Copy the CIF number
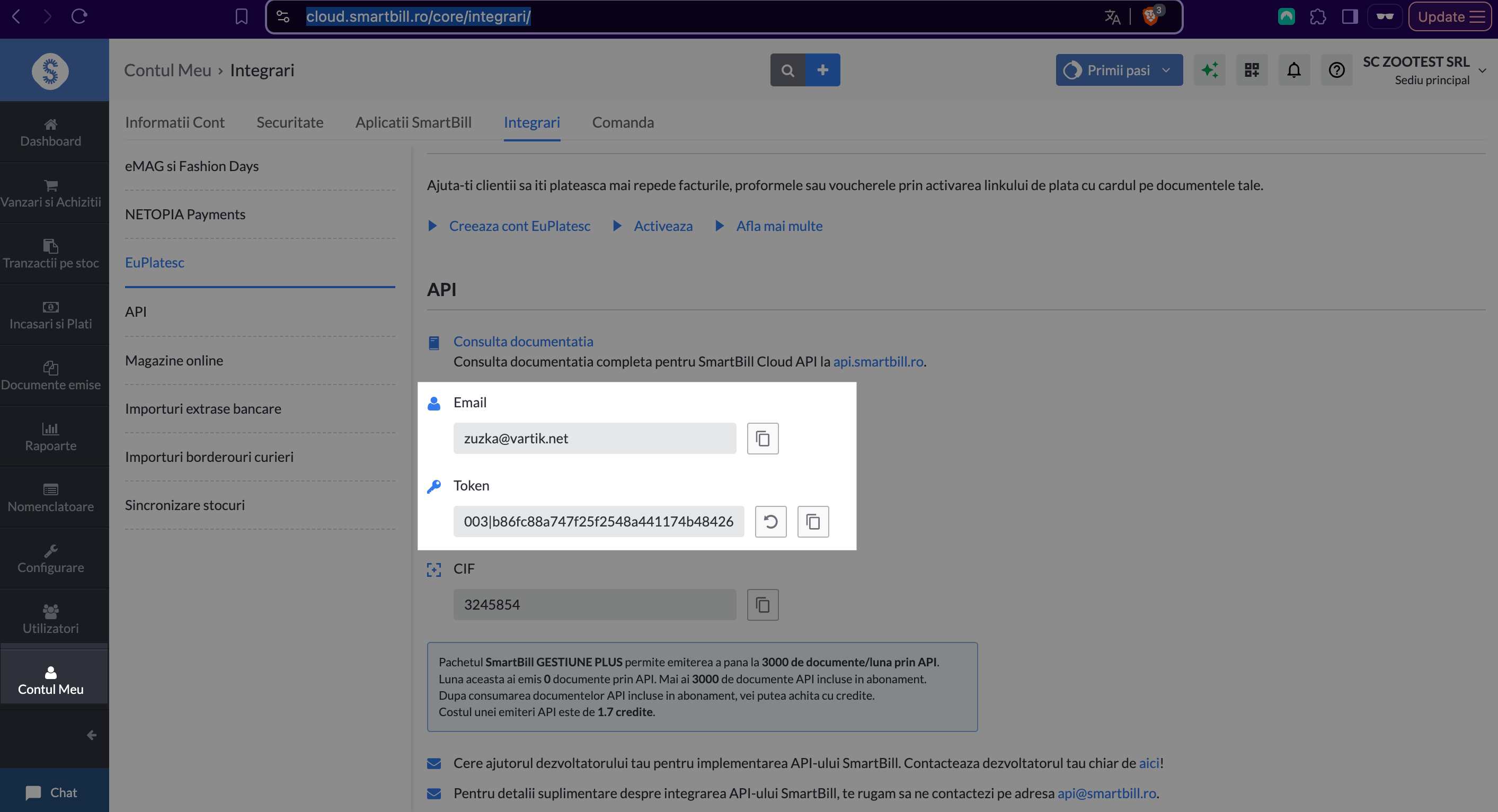Image resolution: width=1498 pixels, height=812 pixels. click(x=763, y=604)
